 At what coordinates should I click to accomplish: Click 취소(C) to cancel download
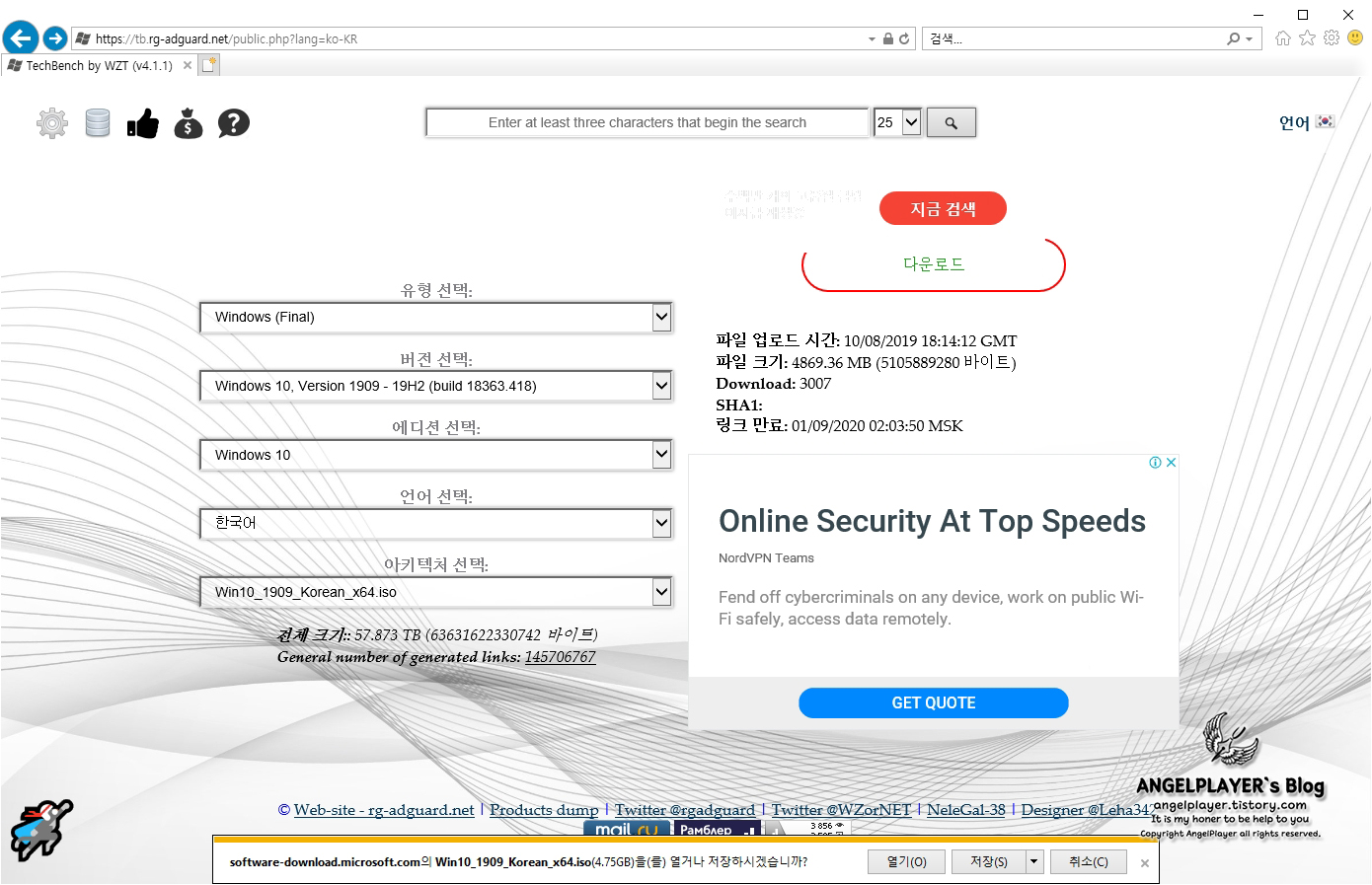(1089, 861)
